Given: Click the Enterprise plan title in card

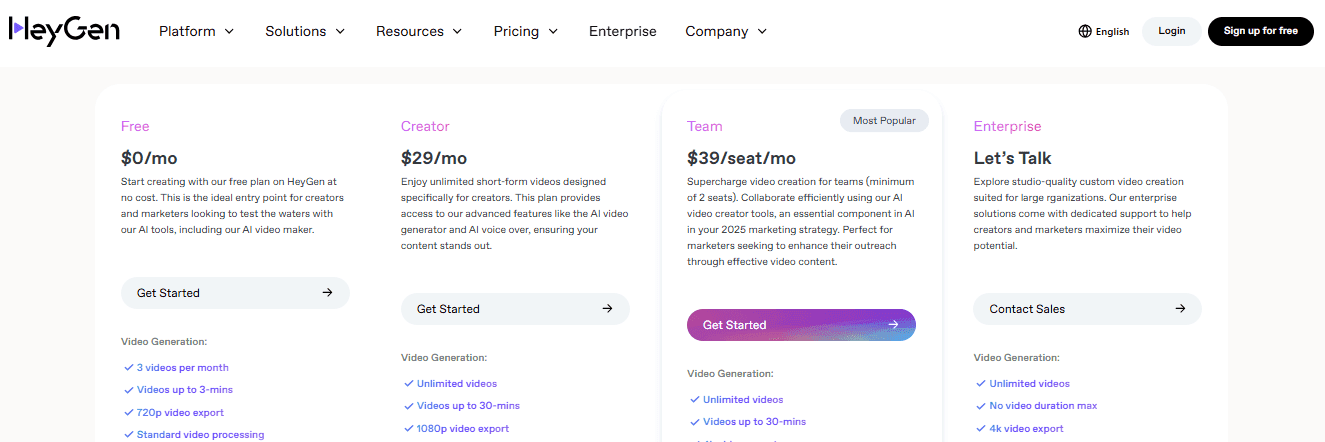Looking at the screenshot, I should point(1007,126).
